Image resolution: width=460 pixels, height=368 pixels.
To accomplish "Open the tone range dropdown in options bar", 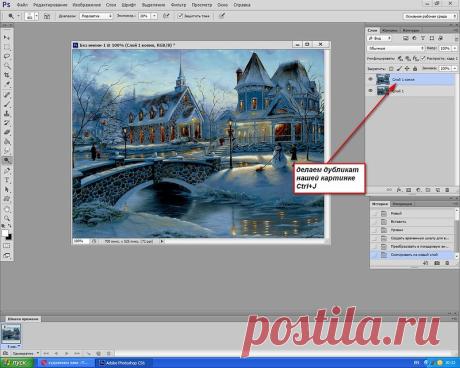I will [x=96, y=16].
